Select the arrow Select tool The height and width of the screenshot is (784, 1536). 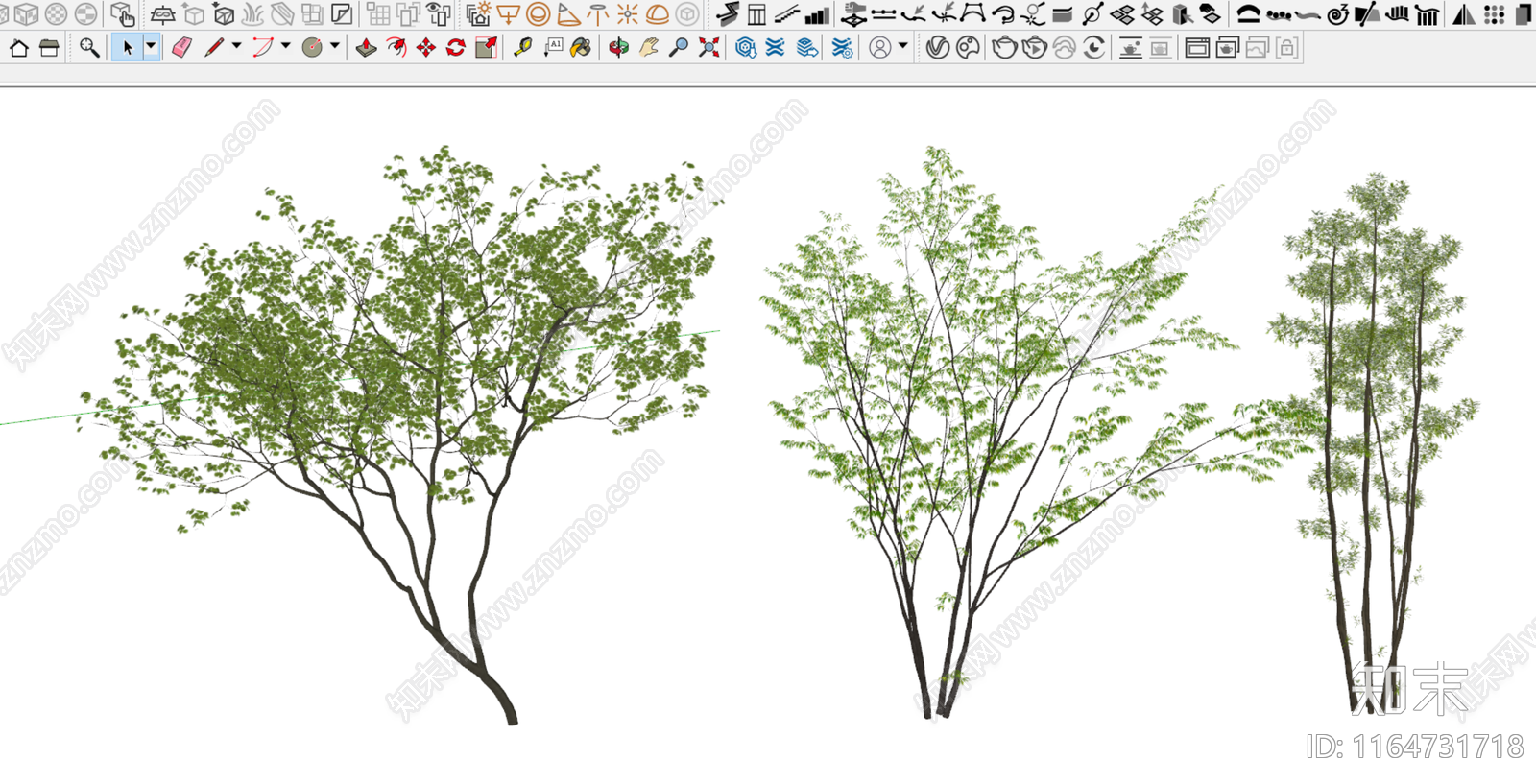point(127,47)
